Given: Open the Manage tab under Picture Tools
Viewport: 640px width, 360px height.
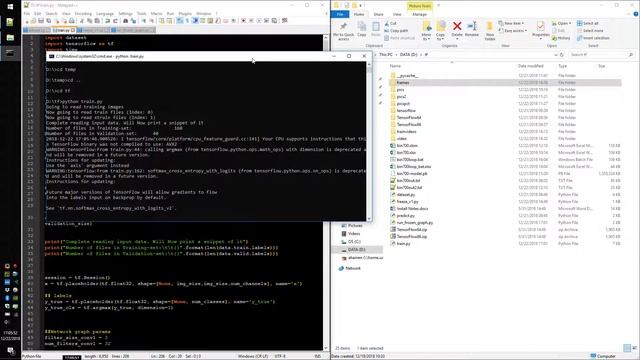Looking at the screenshot, I should pos(419,14).
